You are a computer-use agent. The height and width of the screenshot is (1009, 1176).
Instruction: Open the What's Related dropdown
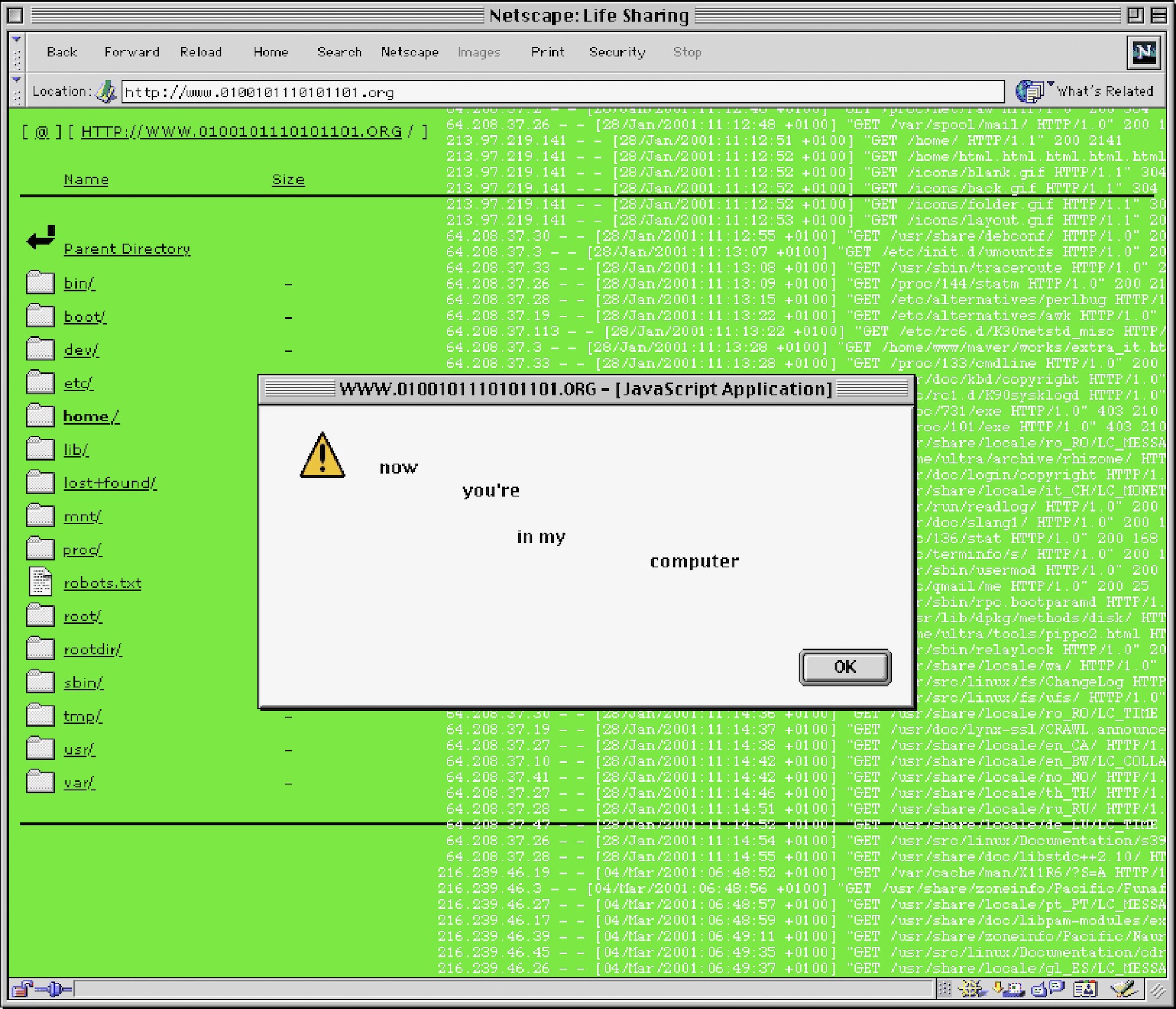pyautogui.click(x=1085, y=91)
